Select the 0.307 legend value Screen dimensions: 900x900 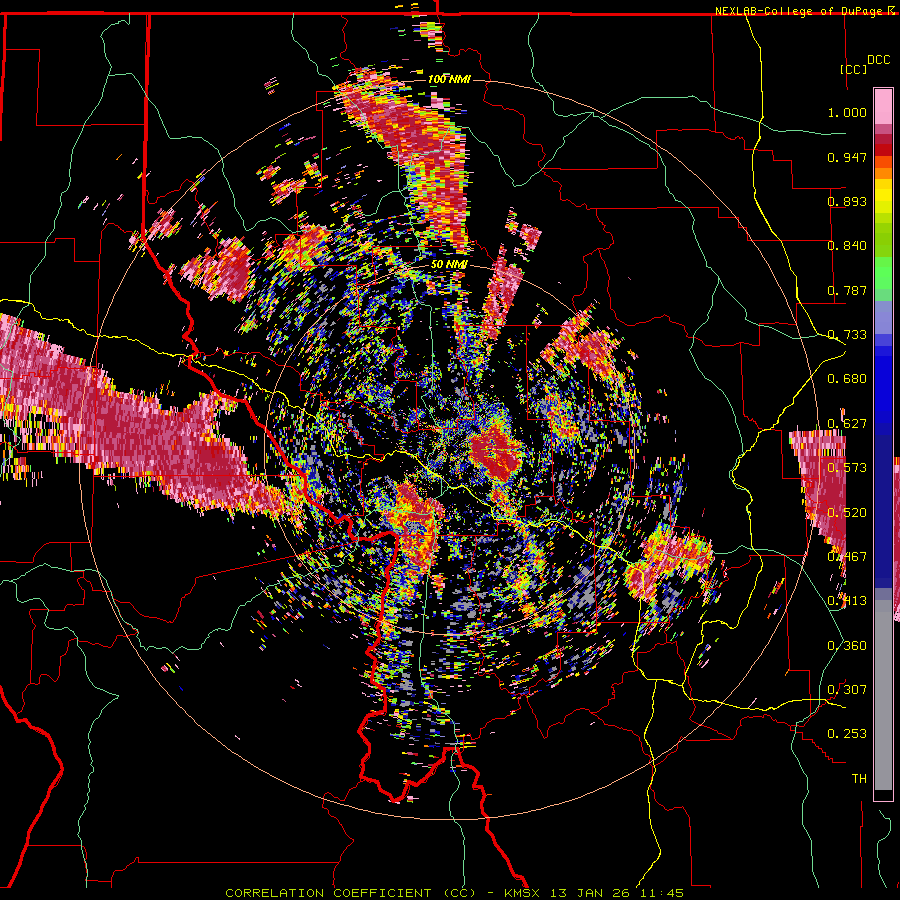pos(847,690)
